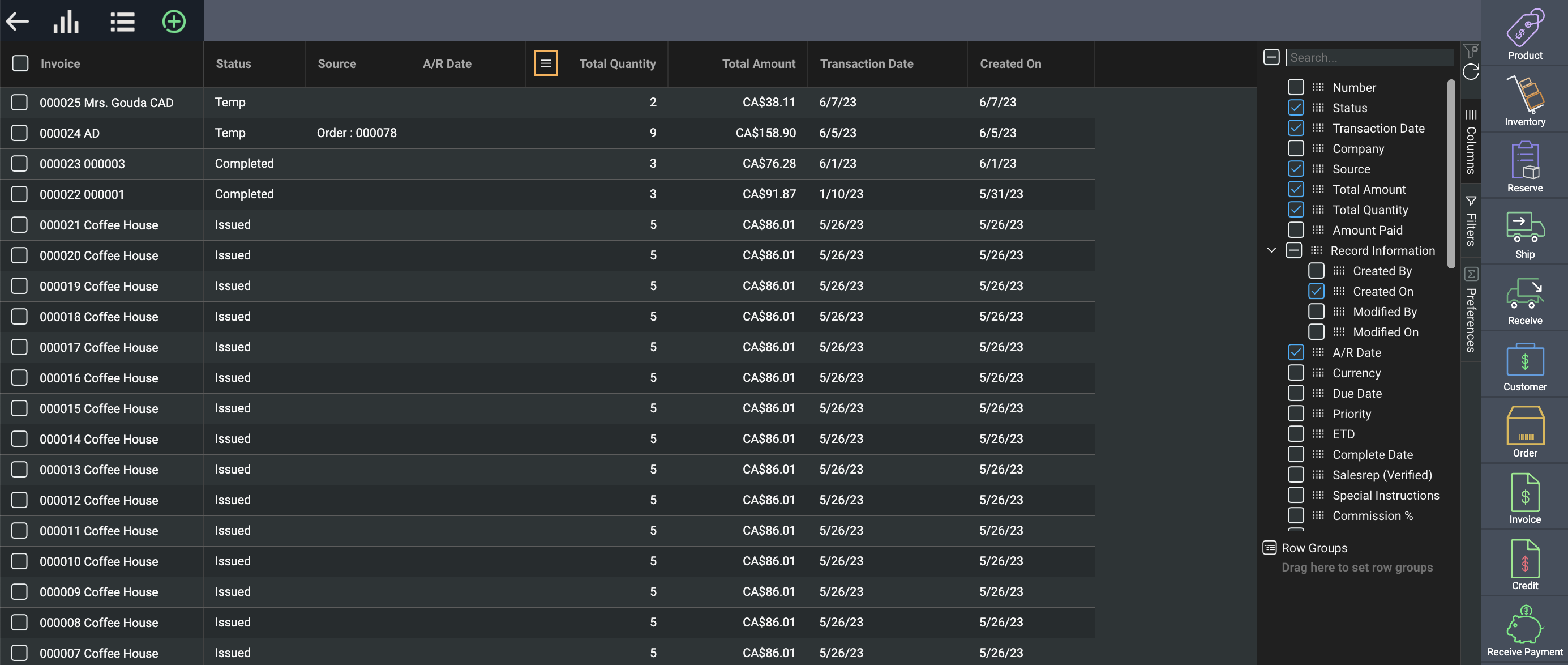Open the A/R Date column menu button

pyautogui.click(x=545, y=63)
